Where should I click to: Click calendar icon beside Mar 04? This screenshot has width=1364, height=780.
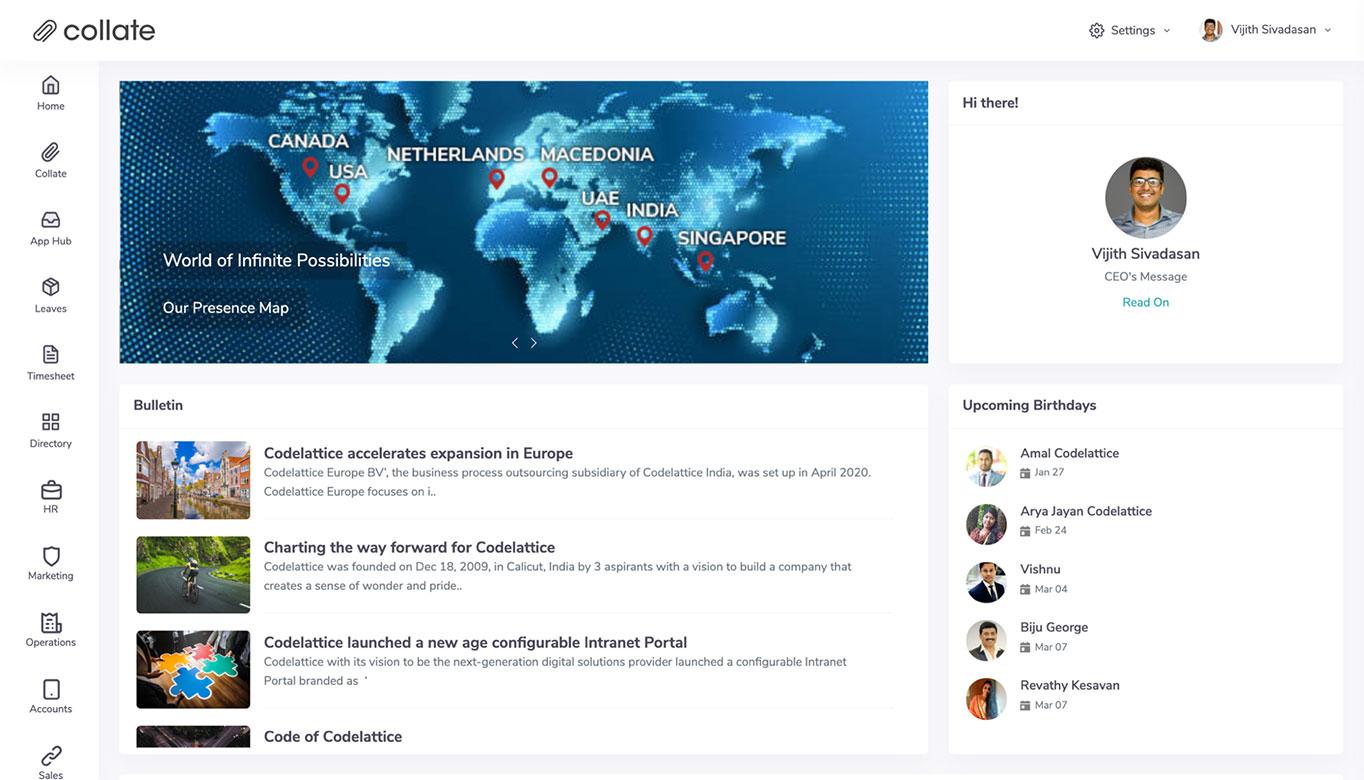[1025, 589]
